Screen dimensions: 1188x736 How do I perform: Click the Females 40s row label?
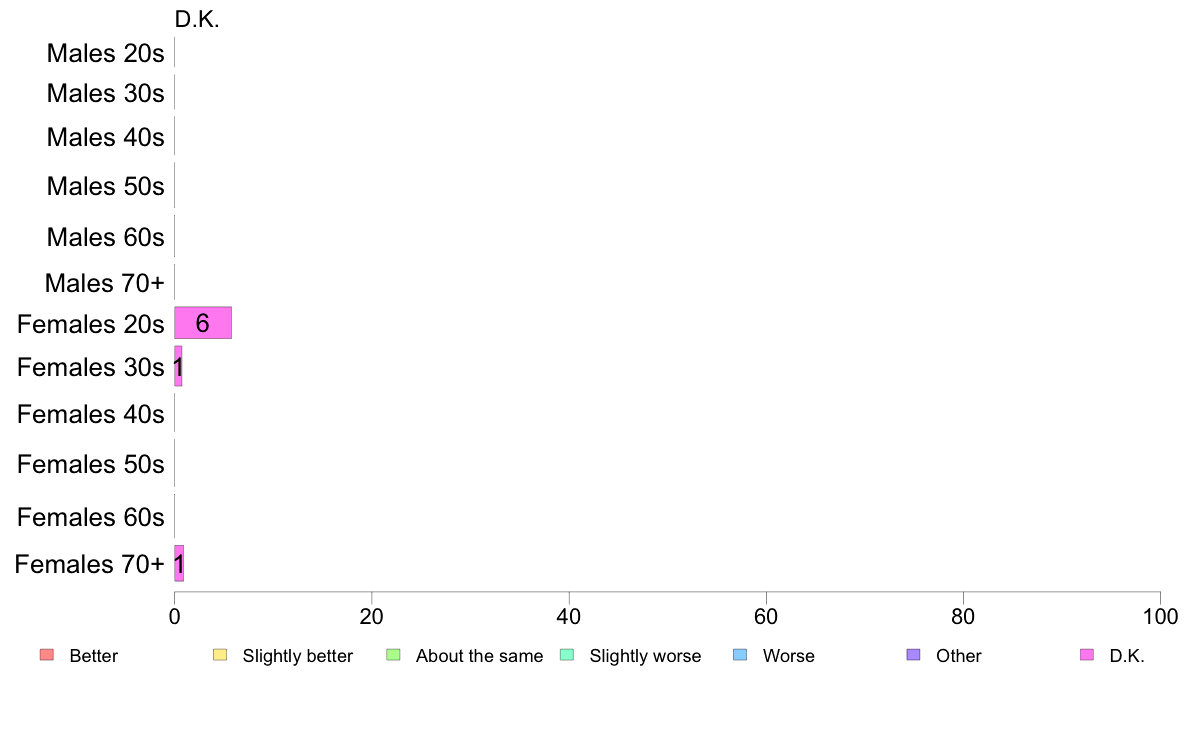(x=91, y=415)
